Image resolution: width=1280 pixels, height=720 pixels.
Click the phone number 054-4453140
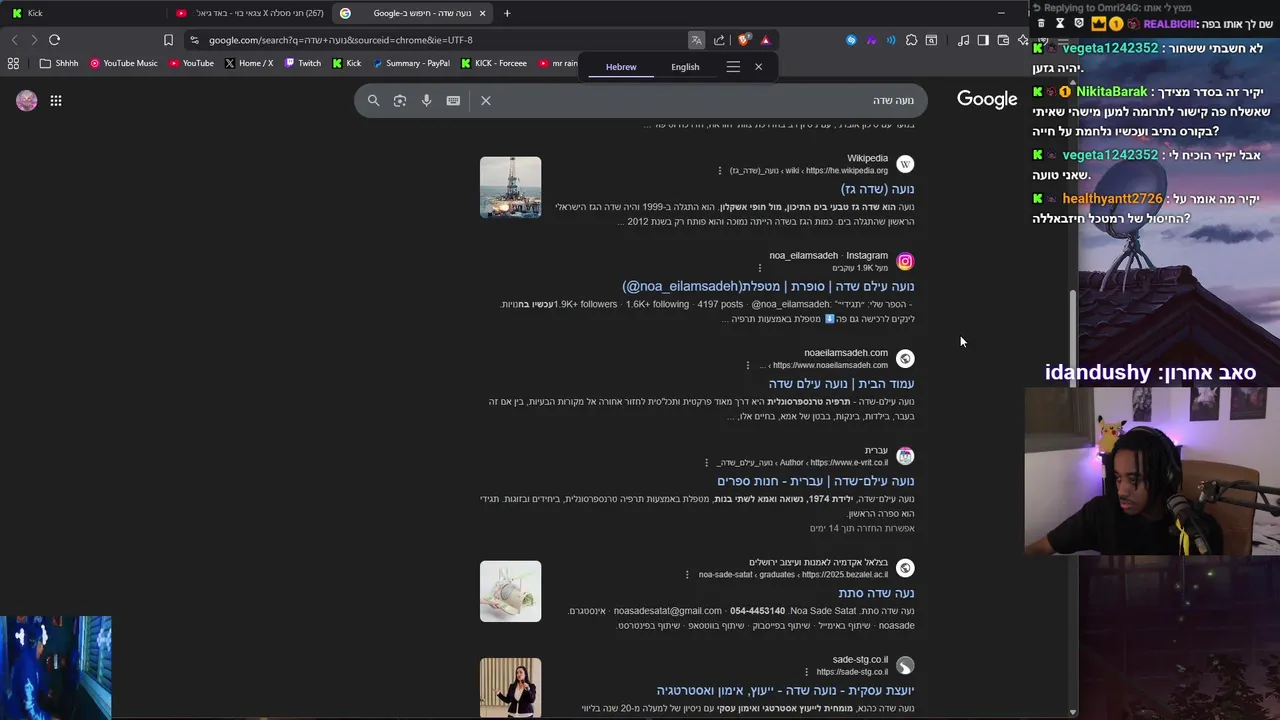click(x=758, y=611)
